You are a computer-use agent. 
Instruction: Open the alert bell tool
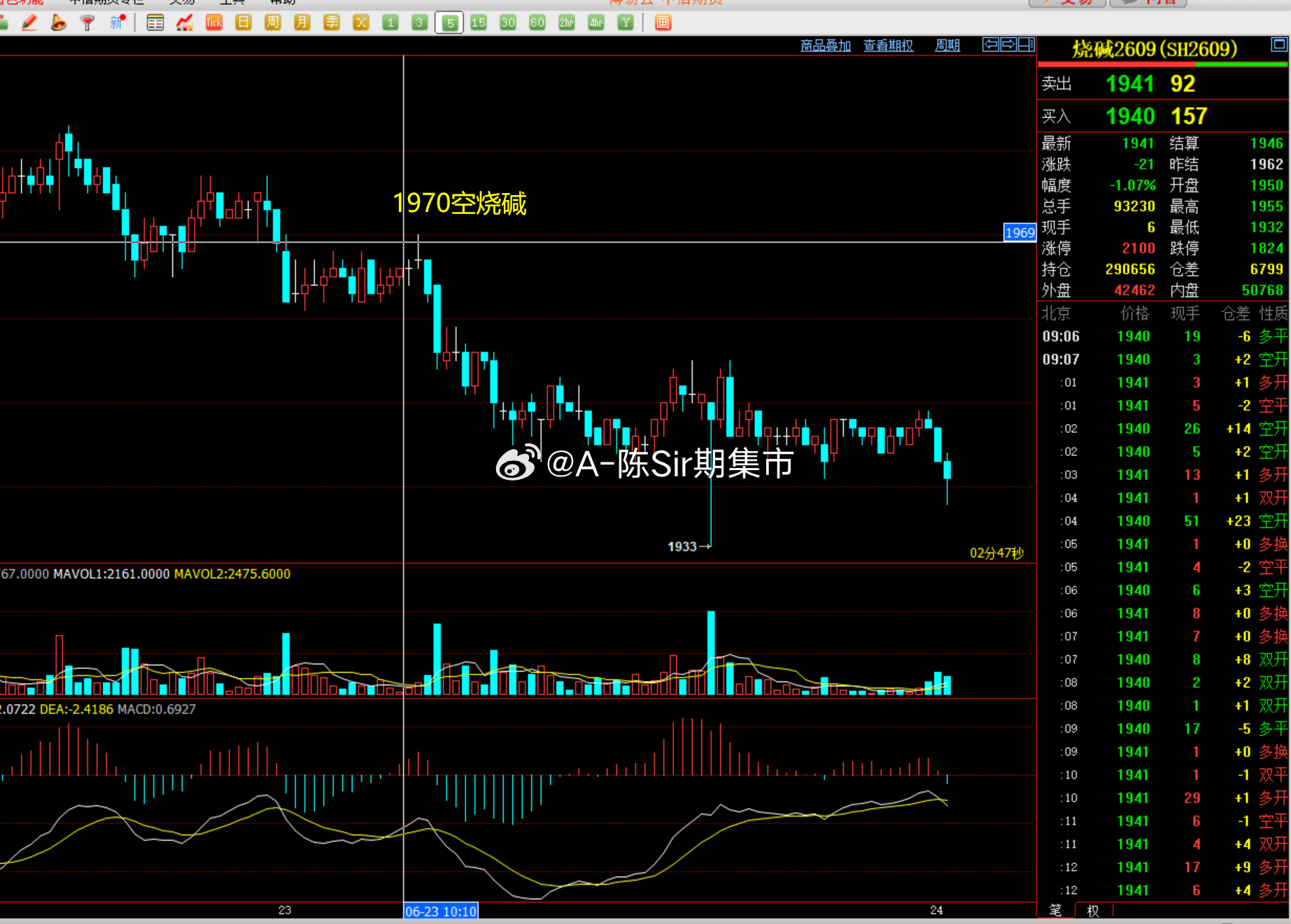click(x=59, y=22)
